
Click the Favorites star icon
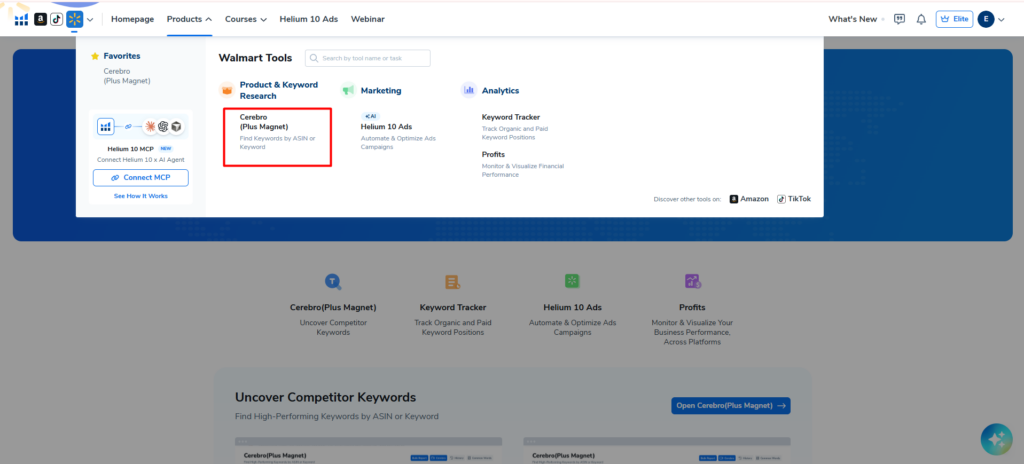pos(95,56)
